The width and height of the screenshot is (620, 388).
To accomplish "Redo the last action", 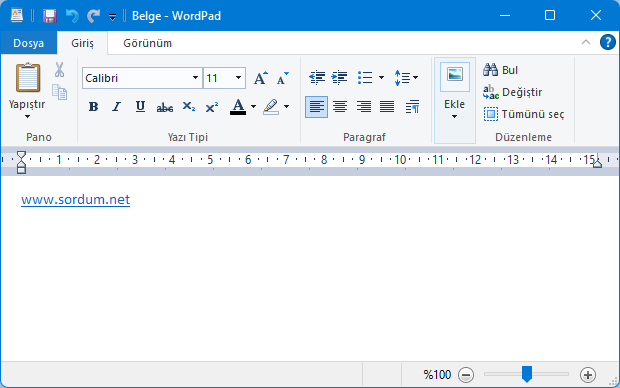I will click(93, 16).
